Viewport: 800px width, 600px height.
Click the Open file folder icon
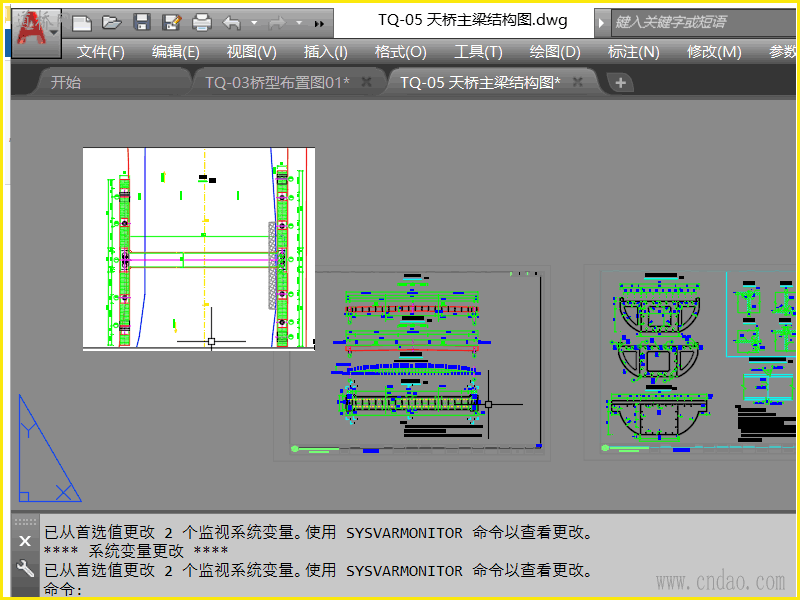click(x=111, y=22)
